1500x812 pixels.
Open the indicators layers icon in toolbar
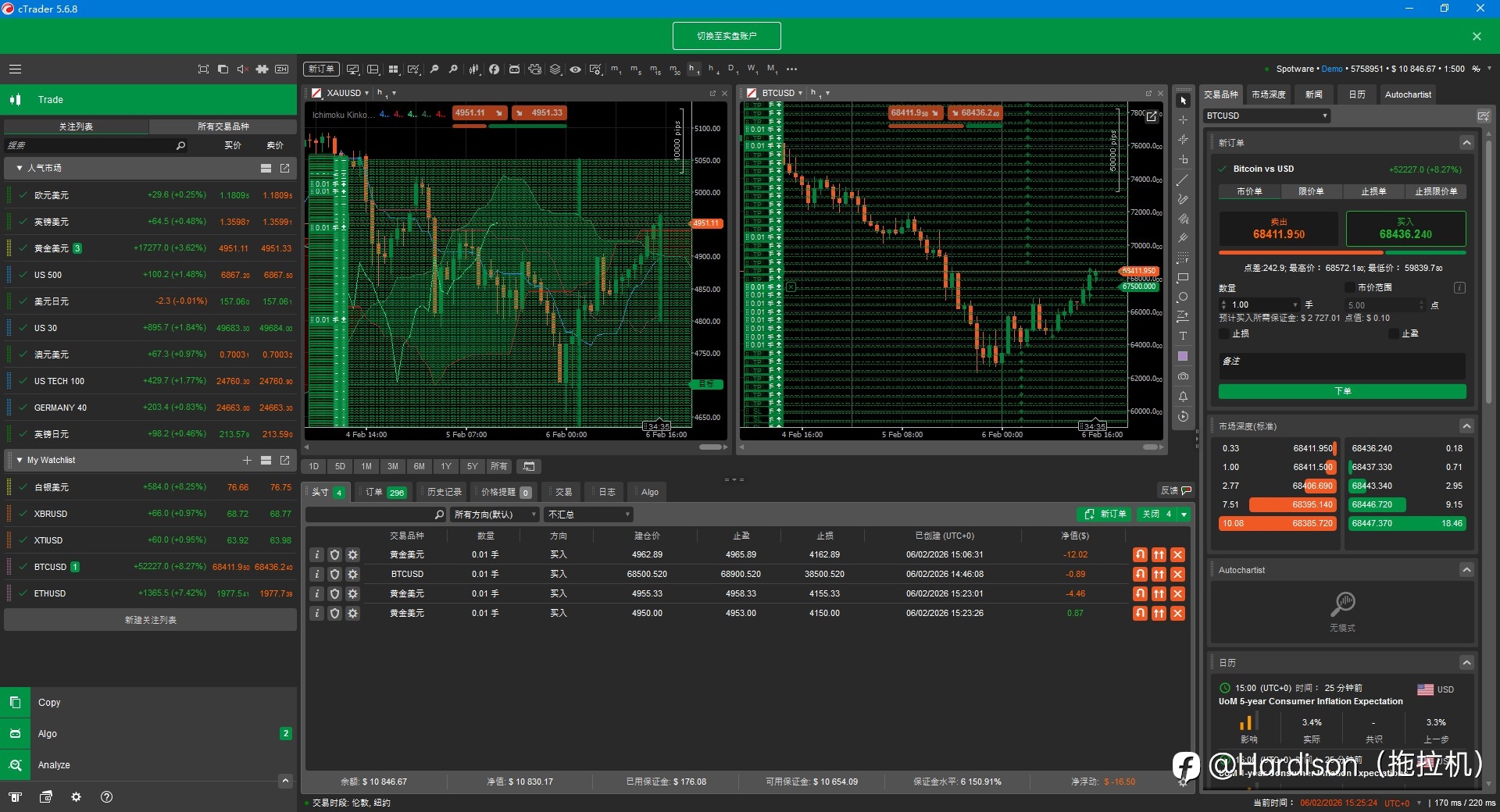[x=555, y=69]
